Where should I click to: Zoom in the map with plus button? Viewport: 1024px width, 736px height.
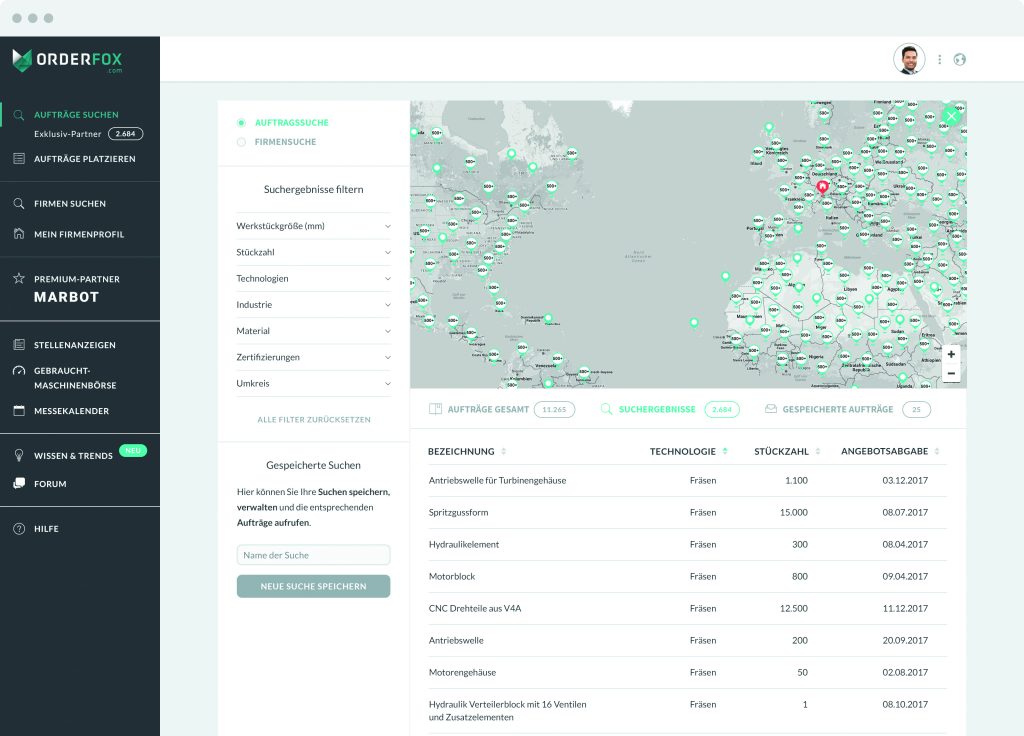(x=951, y=354)
